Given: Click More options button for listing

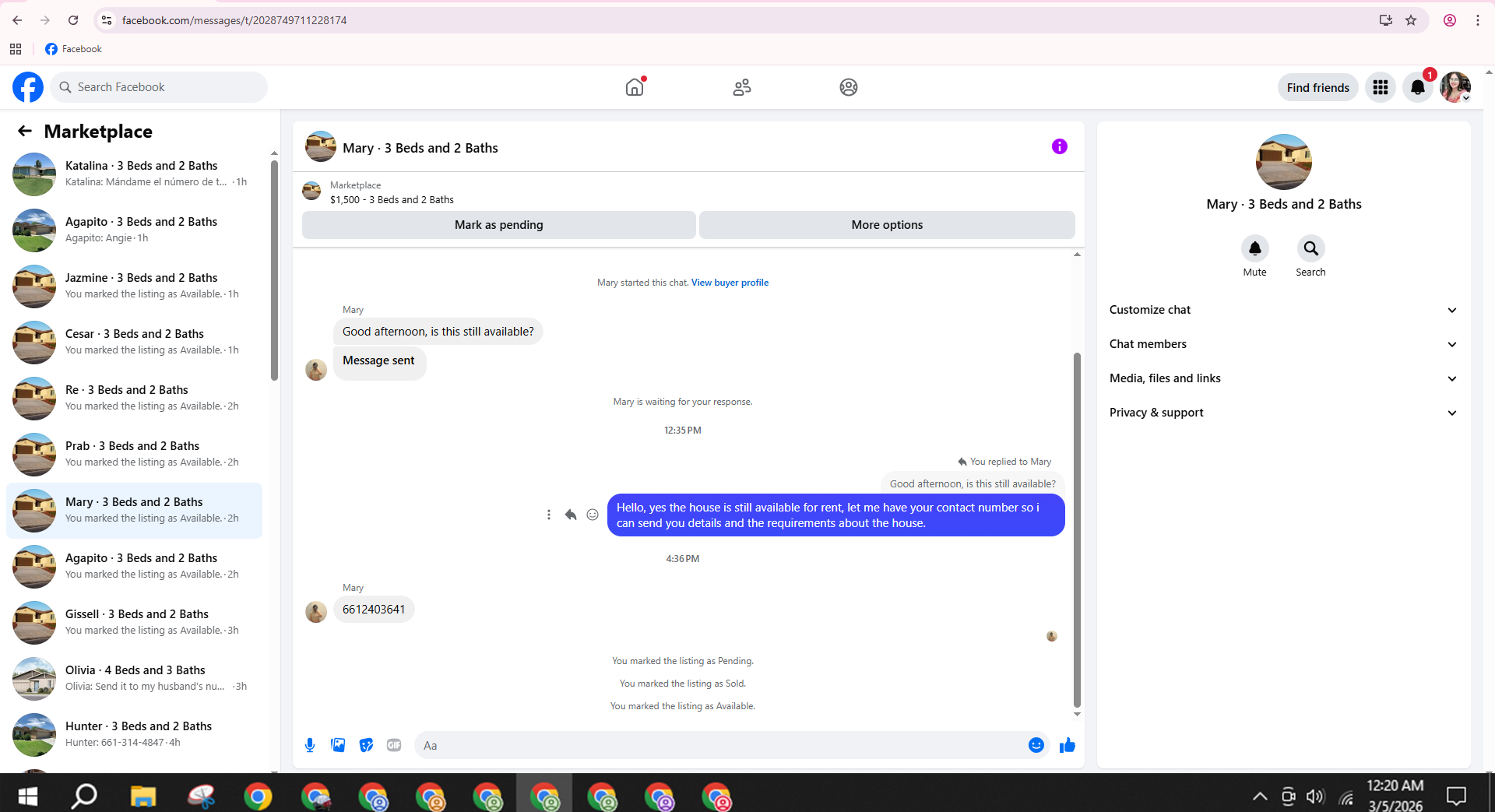Looking at the screenshot, I should tap(887, 225).
